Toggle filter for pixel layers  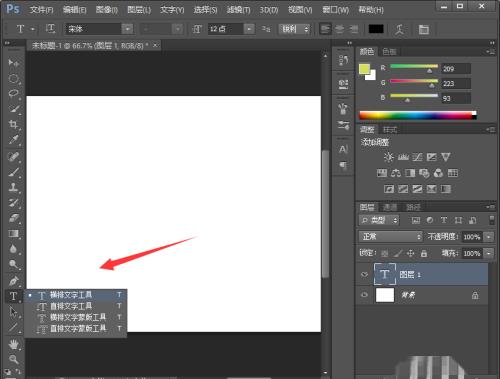point(416,220)
